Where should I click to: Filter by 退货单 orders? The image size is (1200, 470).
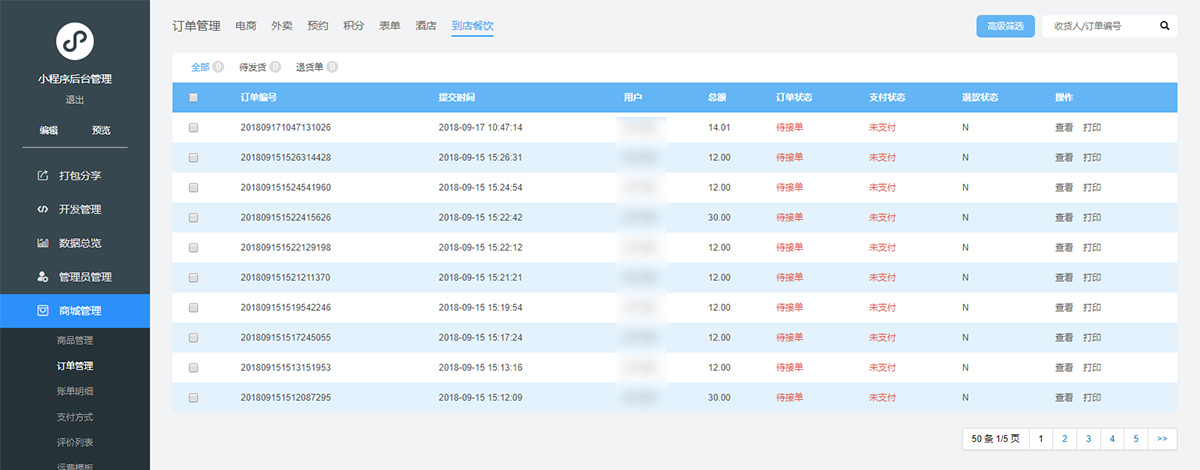pyautogui.click(x=310, y=67)
